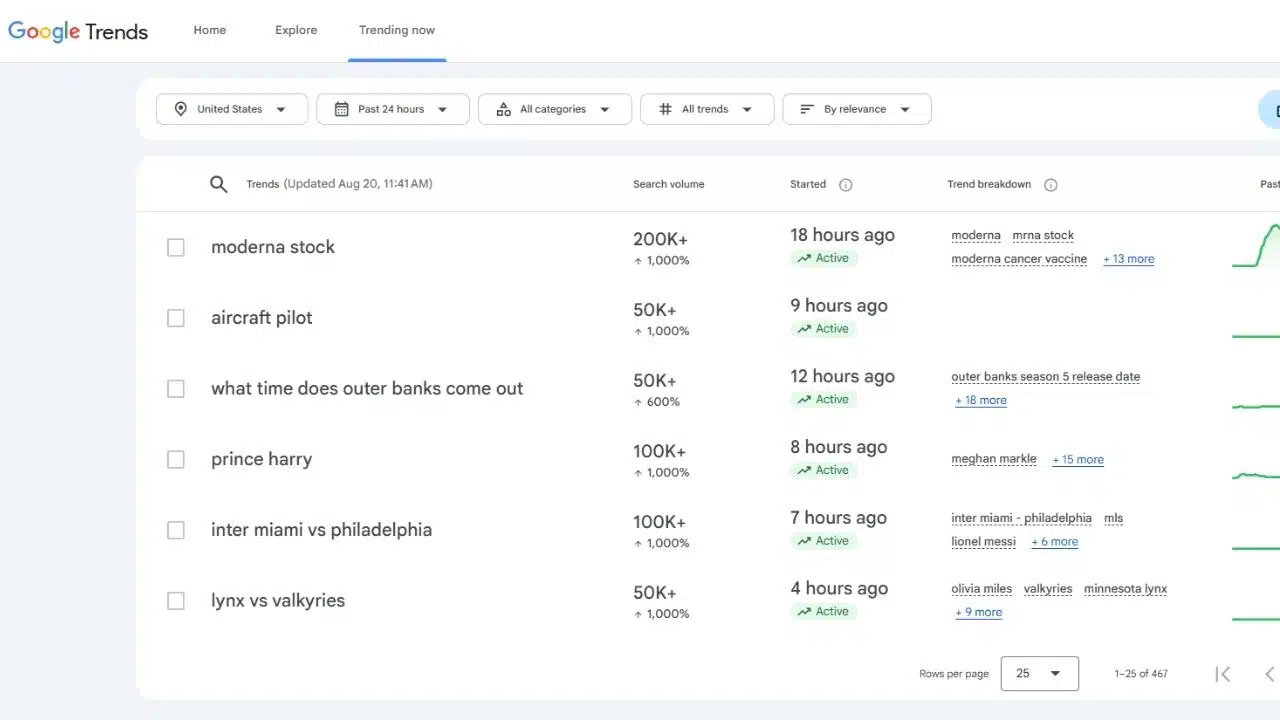The image size is (1280, 720).
Task: Click the "moderna" breakdown term
Action: [x=976, y=236]
